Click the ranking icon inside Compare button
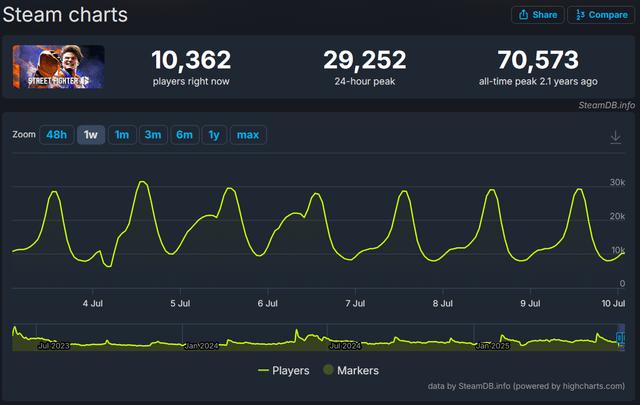Viewport: 640px width, 405px height. (580, 15)
